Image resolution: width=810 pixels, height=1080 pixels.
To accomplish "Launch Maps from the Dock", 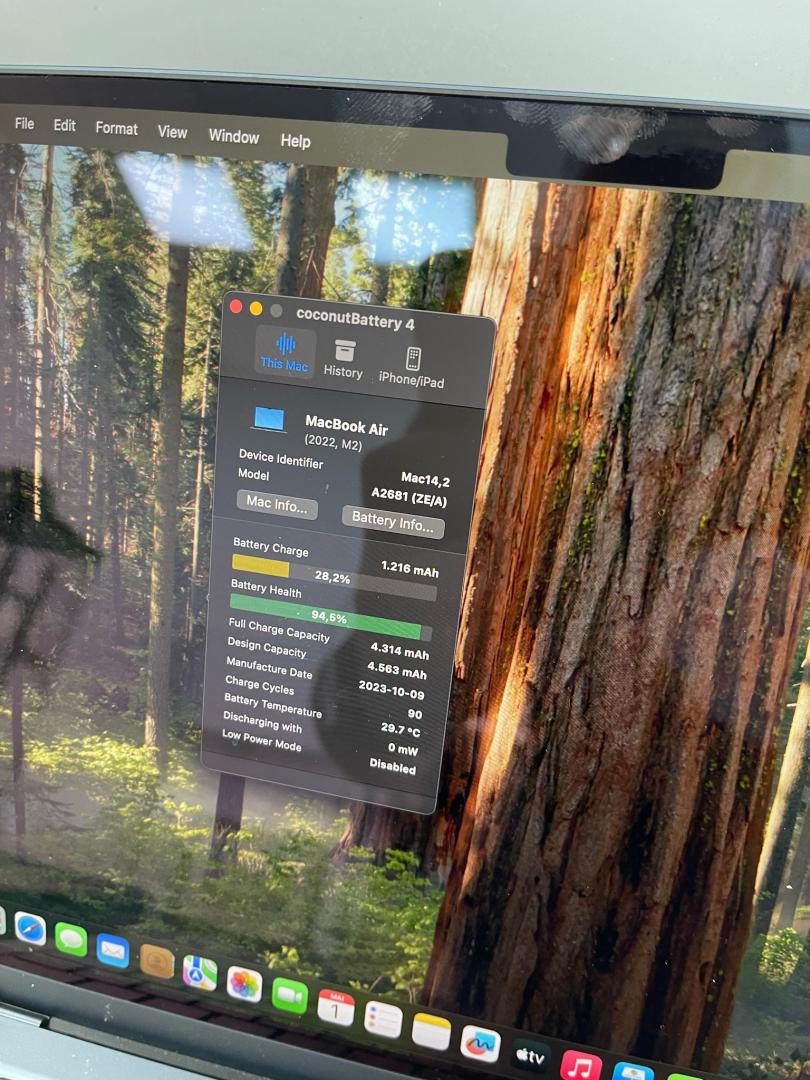I will point(200,973).
